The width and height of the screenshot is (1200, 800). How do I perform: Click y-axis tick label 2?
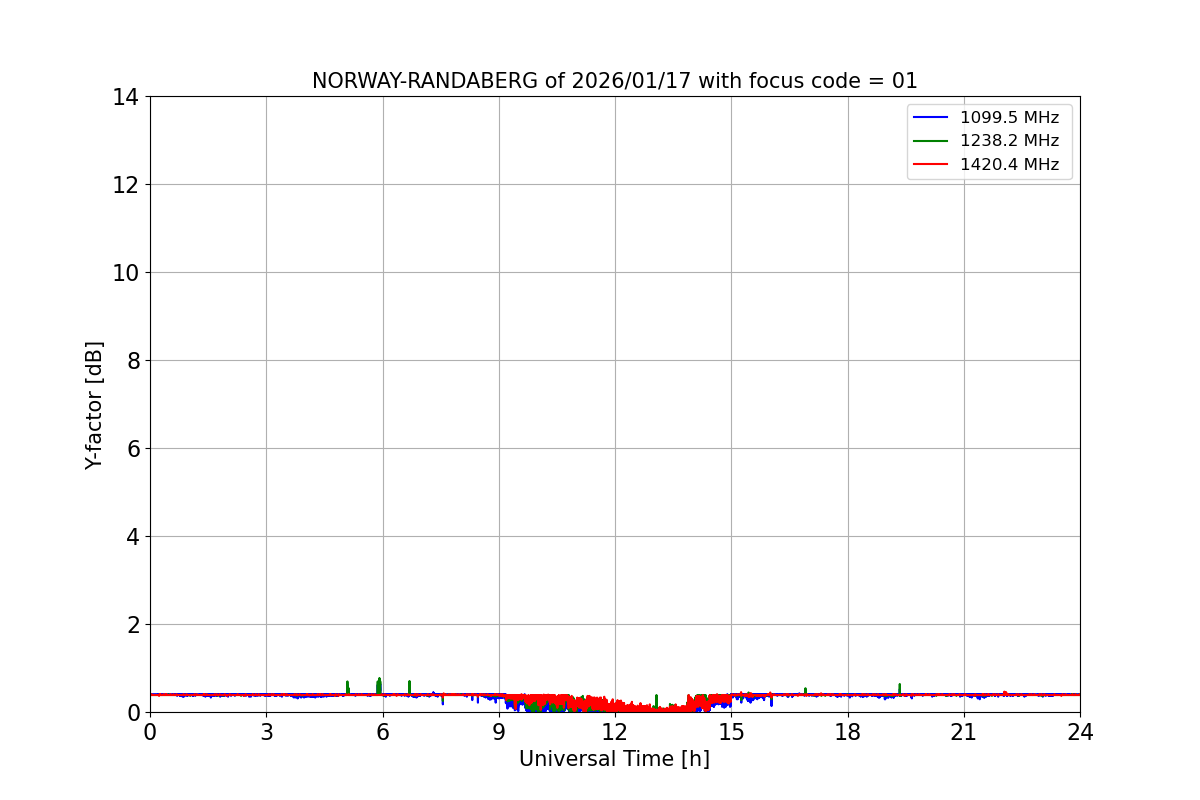click(132, 625)
